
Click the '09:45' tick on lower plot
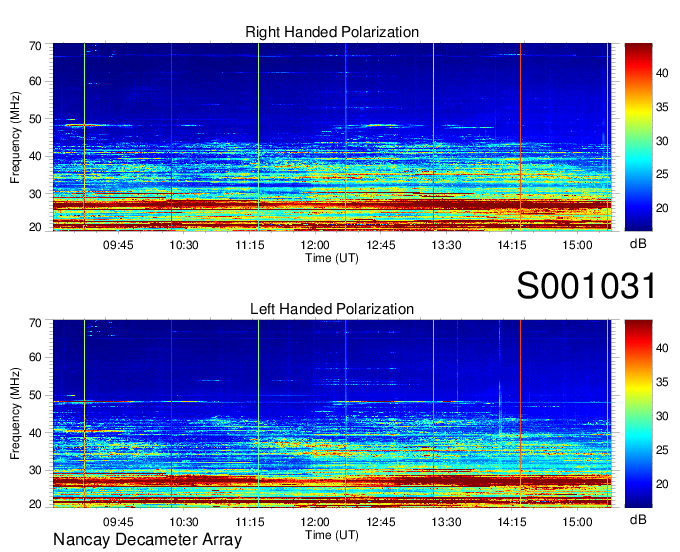point(118,522)
